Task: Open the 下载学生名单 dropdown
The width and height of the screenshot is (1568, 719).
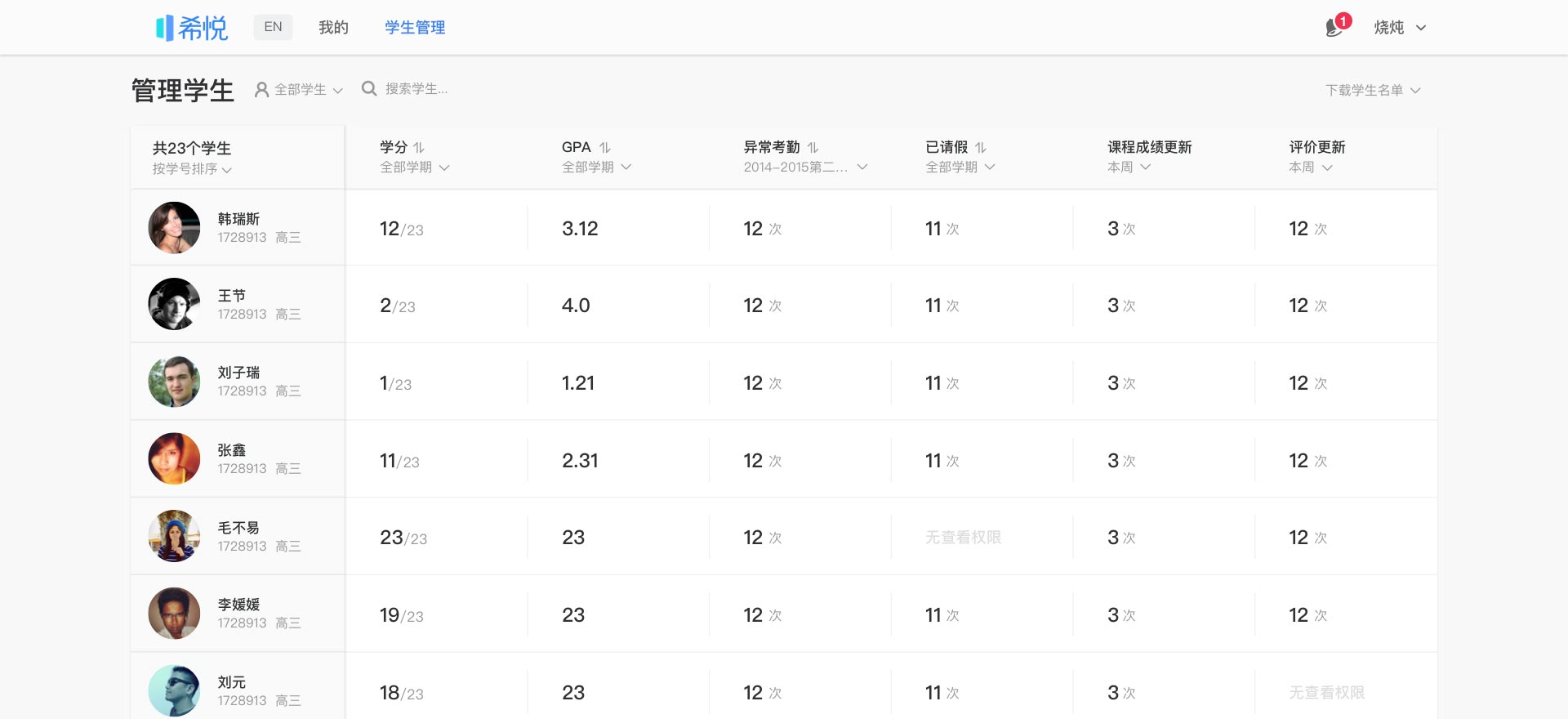Action: pos(1372,90)
